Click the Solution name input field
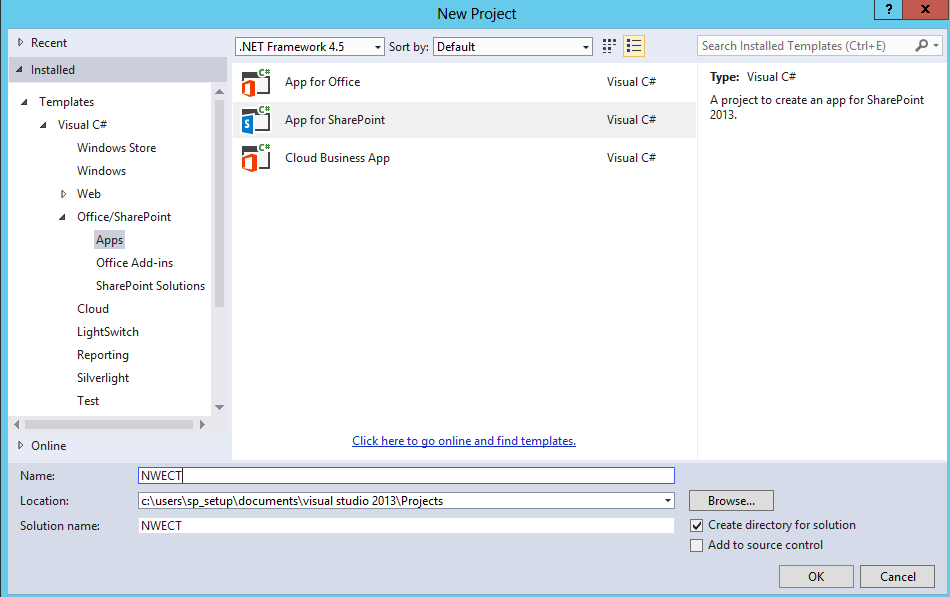This screenshot has height=597, width=950. tap(406, 526)
